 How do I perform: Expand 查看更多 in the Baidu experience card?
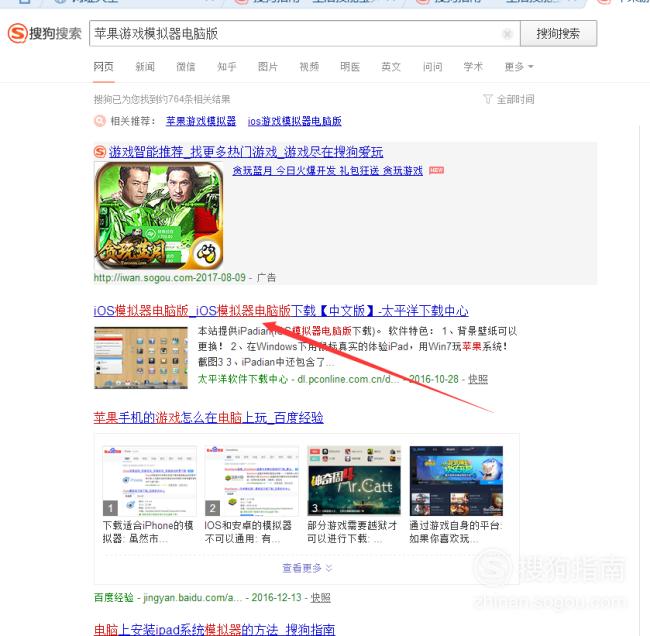point(307,568)
